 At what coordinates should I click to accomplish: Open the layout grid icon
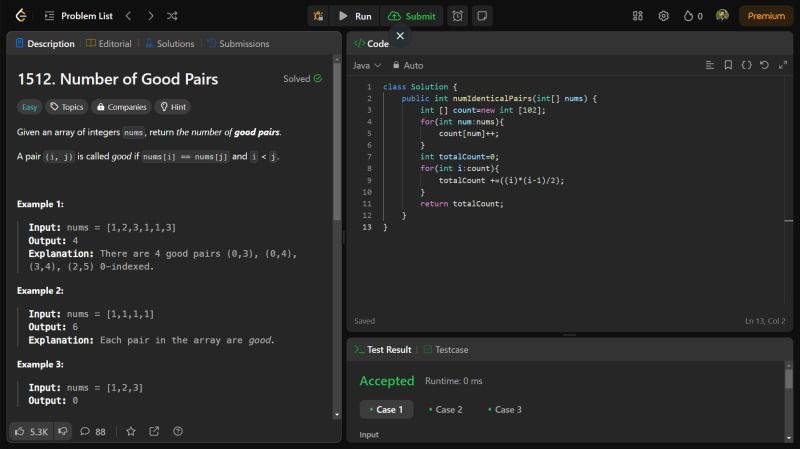pos(638,16)
